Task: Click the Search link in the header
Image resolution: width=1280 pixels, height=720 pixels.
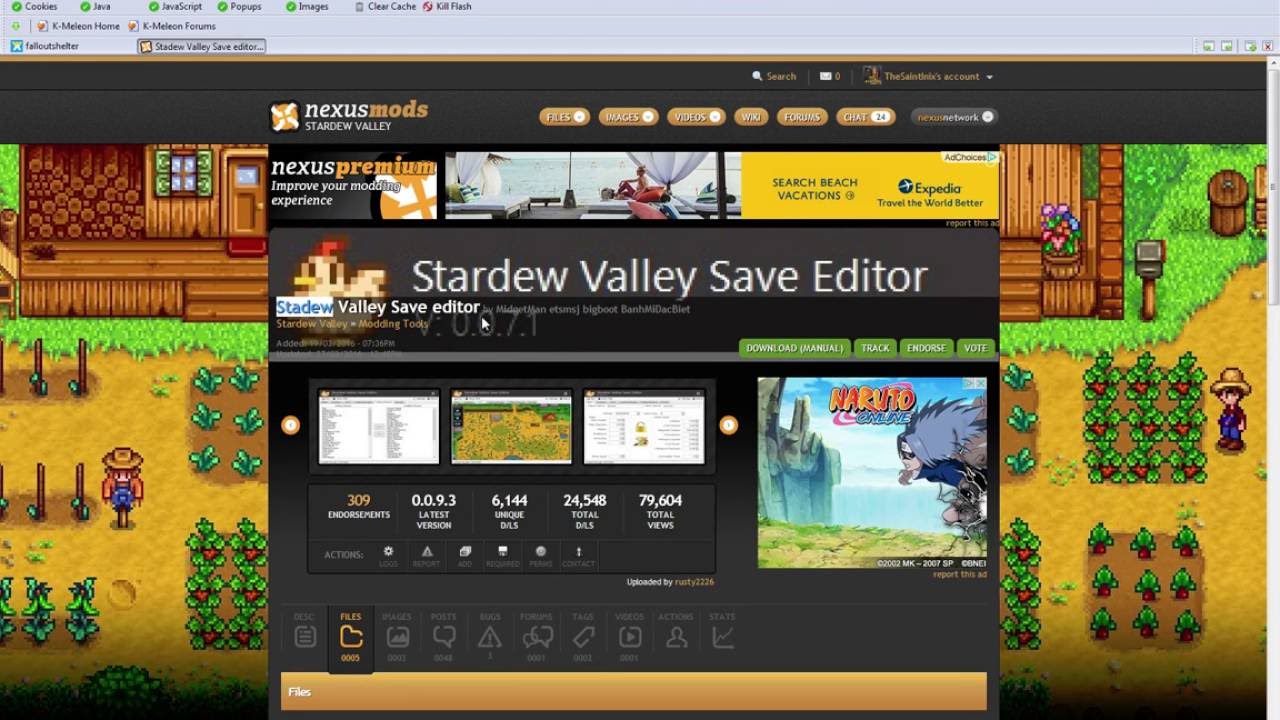Action: point(774,76)
